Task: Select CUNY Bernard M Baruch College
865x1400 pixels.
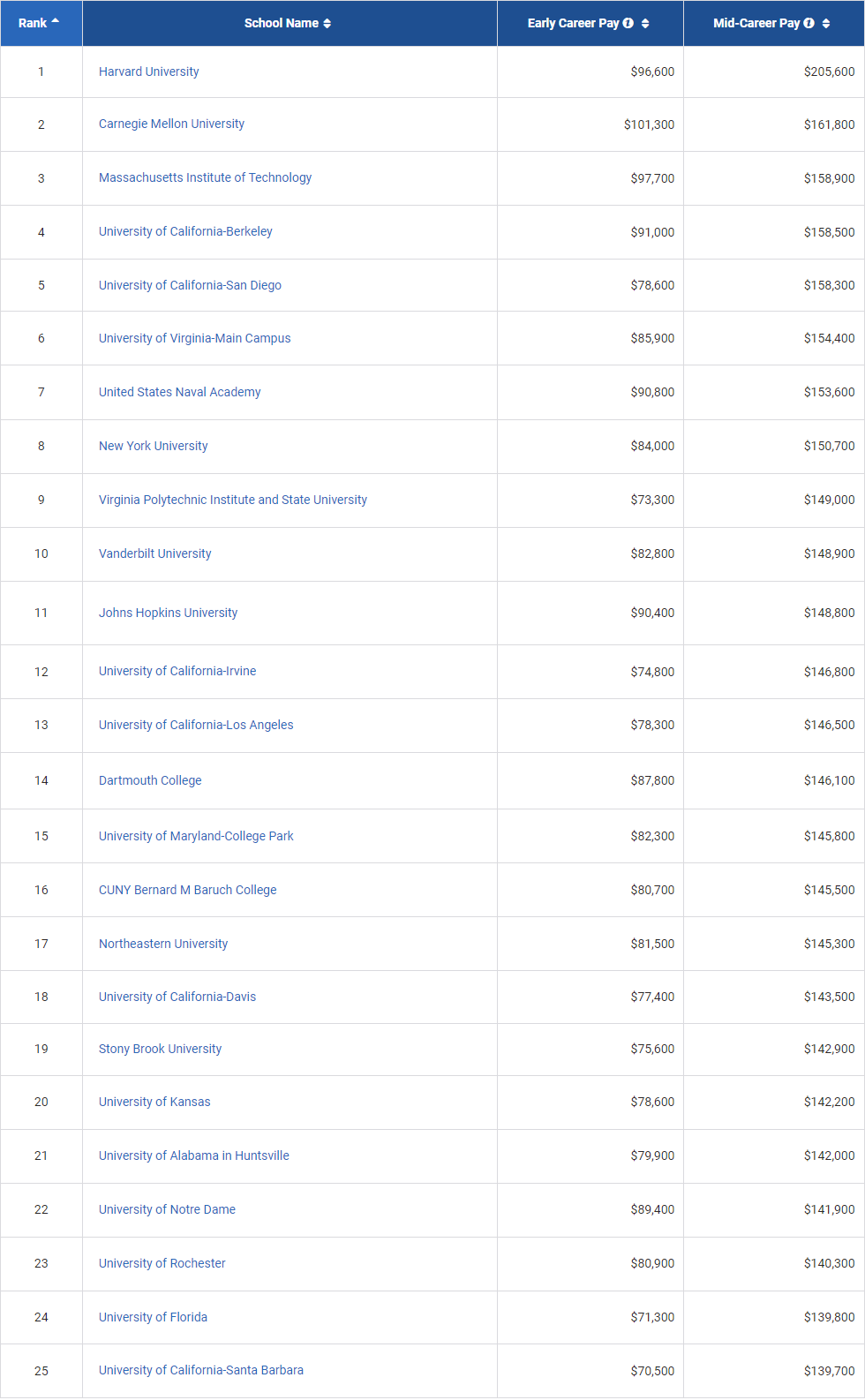Action: (187, 890)
